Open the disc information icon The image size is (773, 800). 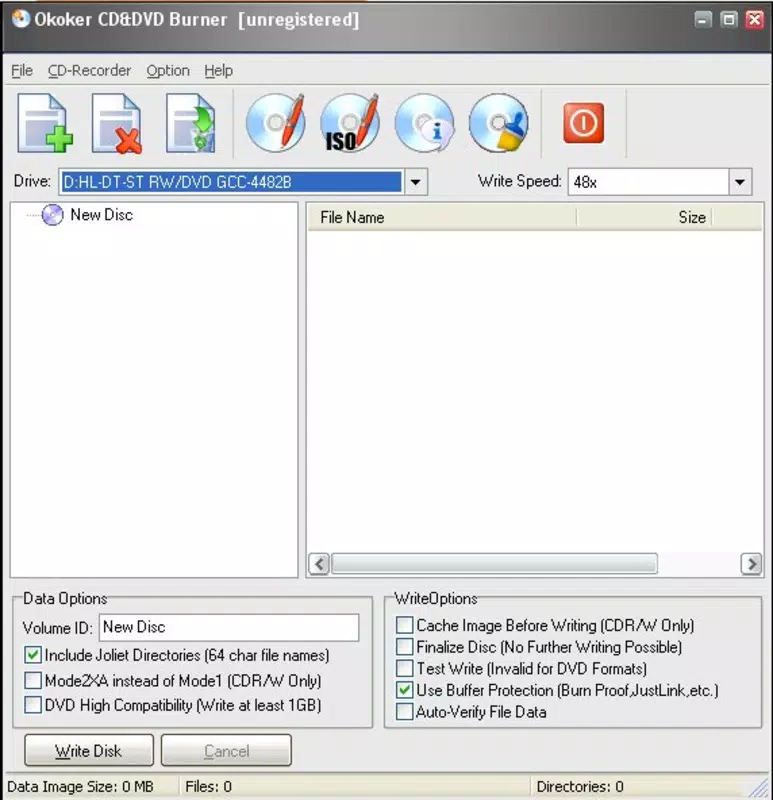pyautogui.click(x=425, y=123)
